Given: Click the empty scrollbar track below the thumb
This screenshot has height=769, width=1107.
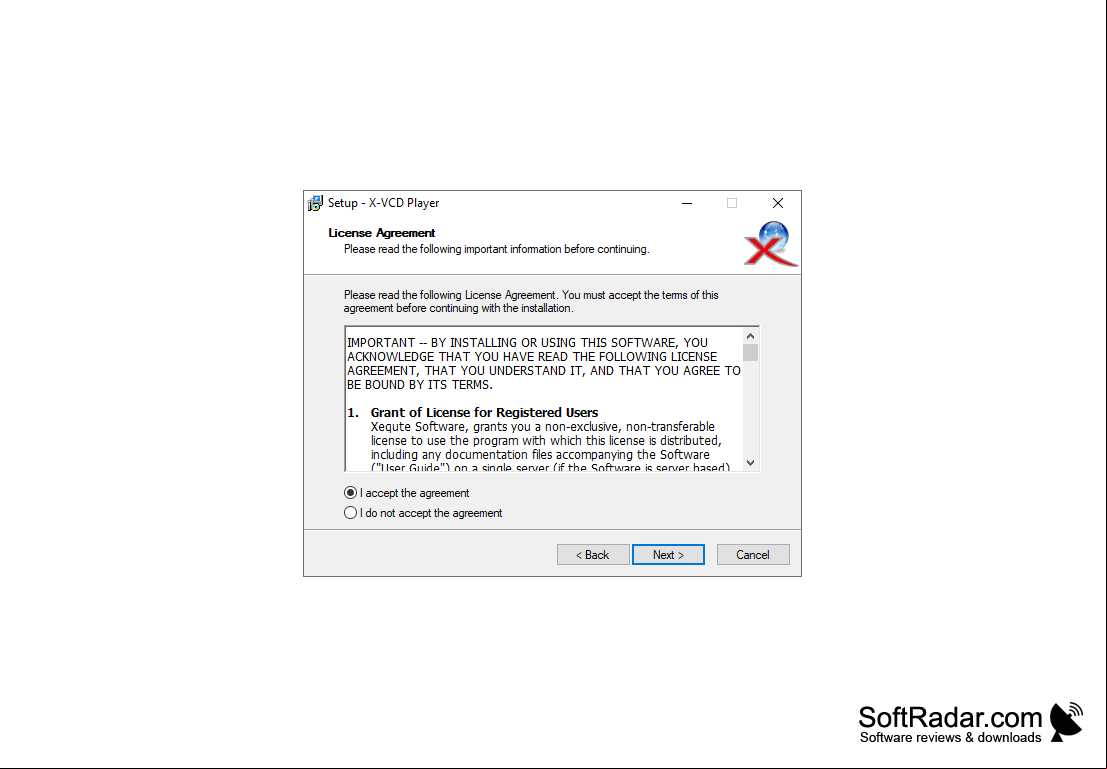Looking at the screenshot, I should click(x=750, y=408).
